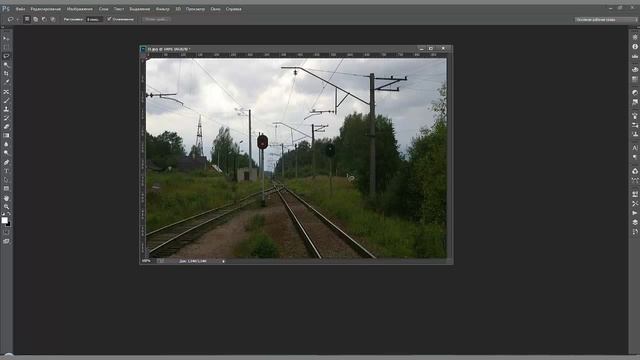Screen dimensions: 640x360
Task: Select the Quick Selection tool
Action: coord(6,65)
